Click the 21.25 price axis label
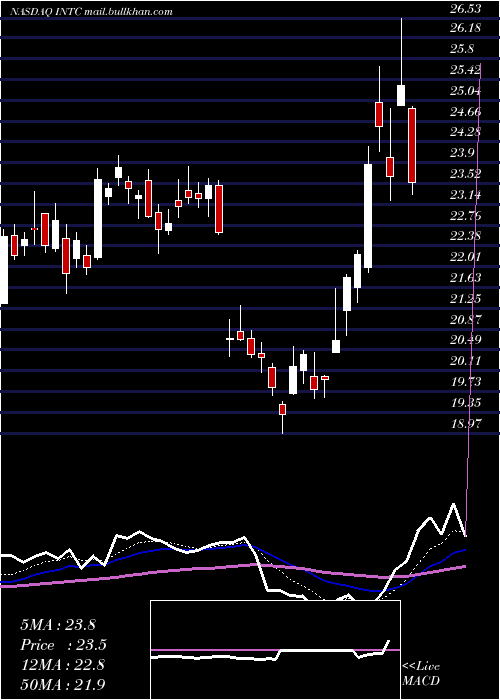This screenshot has height=700, width=500. tap(465, 298)
